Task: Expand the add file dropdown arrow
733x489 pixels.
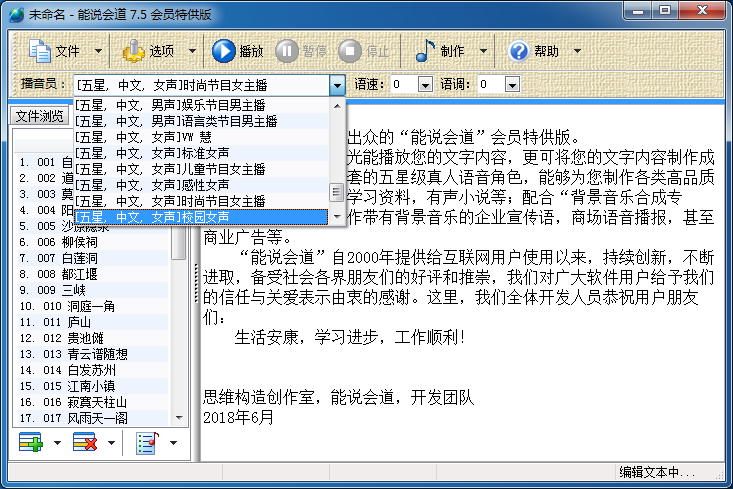Action: click(x=57, y=442)
